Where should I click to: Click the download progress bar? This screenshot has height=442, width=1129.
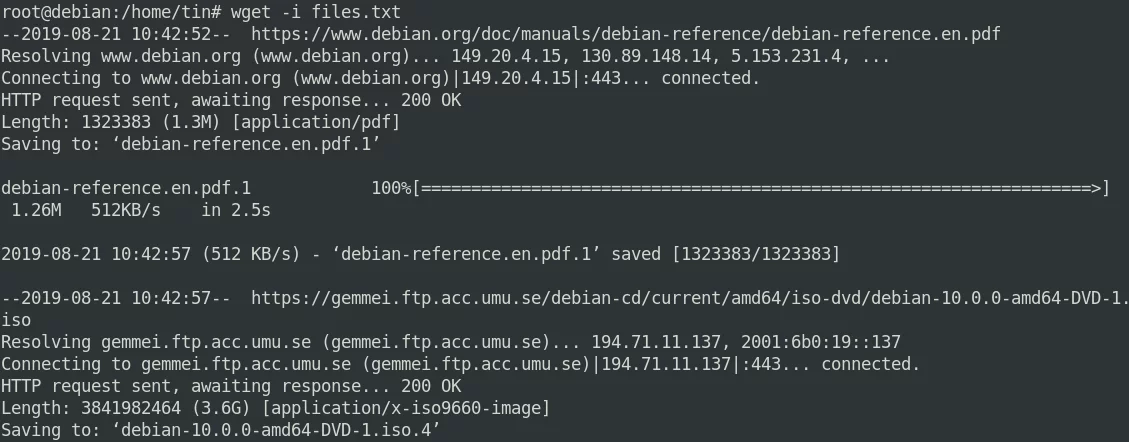pos(762,188)
